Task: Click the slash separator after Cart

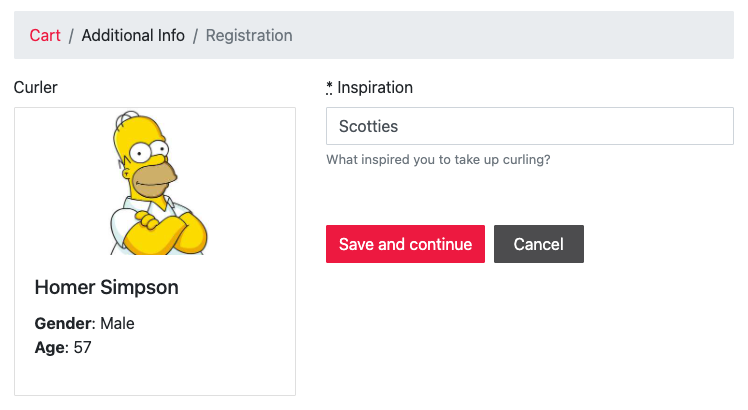Action: pyautogui.click(x=71, y=35)
